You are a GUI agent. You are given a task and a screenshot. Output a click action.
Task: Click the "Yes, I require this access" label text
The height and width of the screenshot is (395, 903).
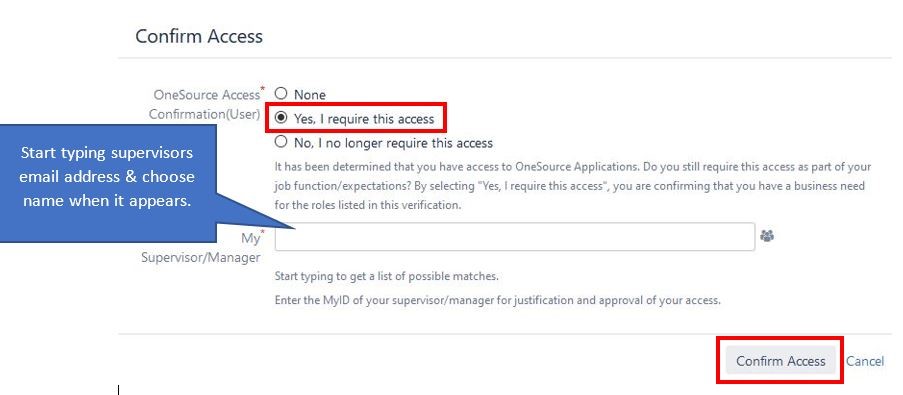coord(364,119)
